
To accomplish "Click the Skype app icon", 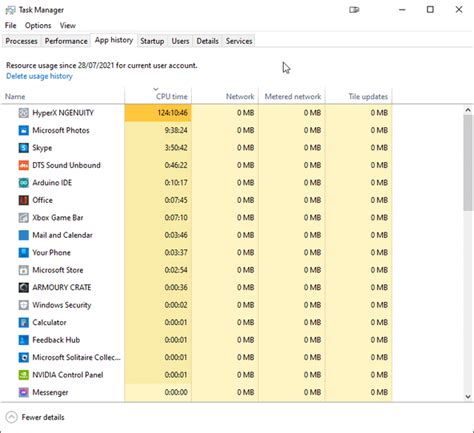I will 23,148.
